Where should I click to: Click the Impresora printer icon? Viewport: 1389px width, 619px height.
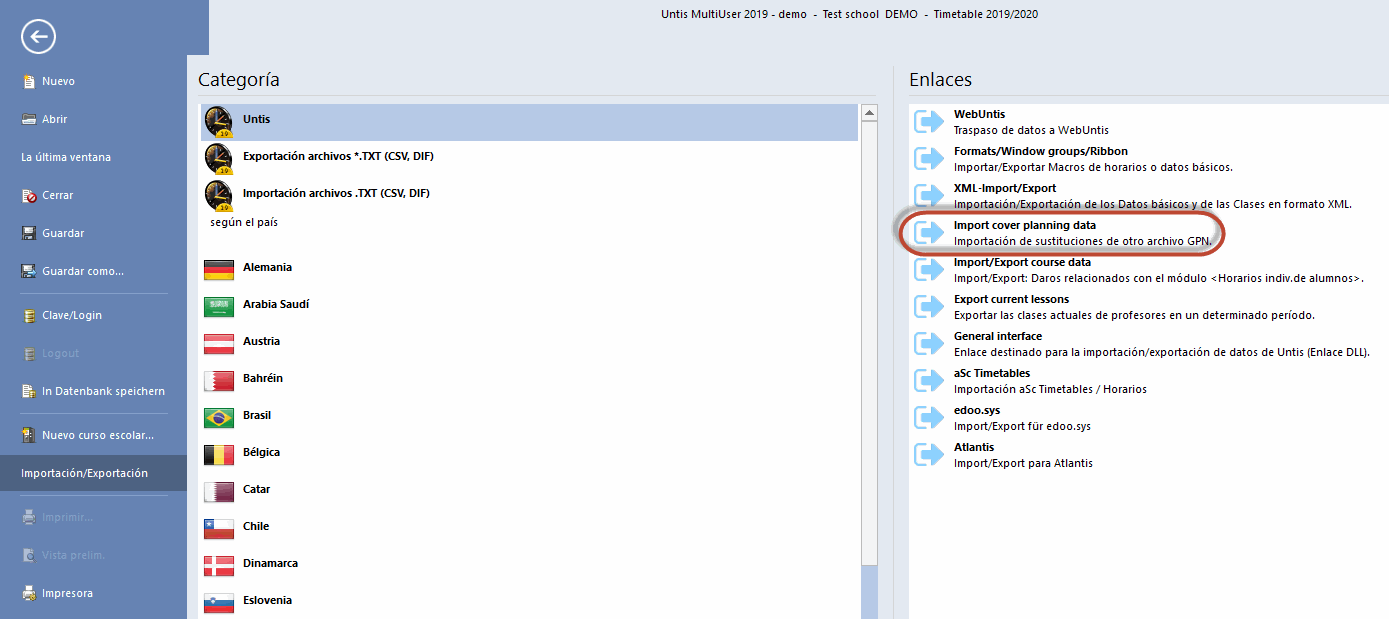(x=30, y=593)
